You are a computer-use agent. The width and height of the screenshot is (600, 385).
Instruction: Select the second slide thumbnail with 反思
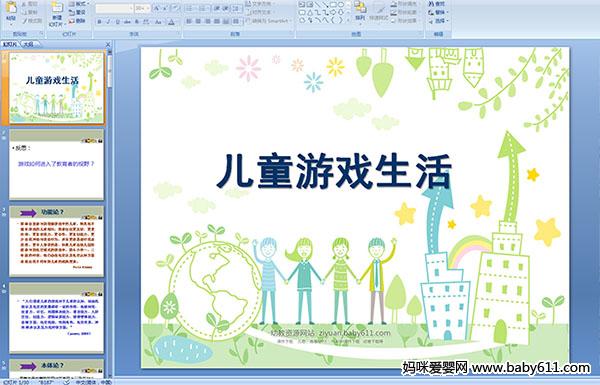[x=56, y=165]
